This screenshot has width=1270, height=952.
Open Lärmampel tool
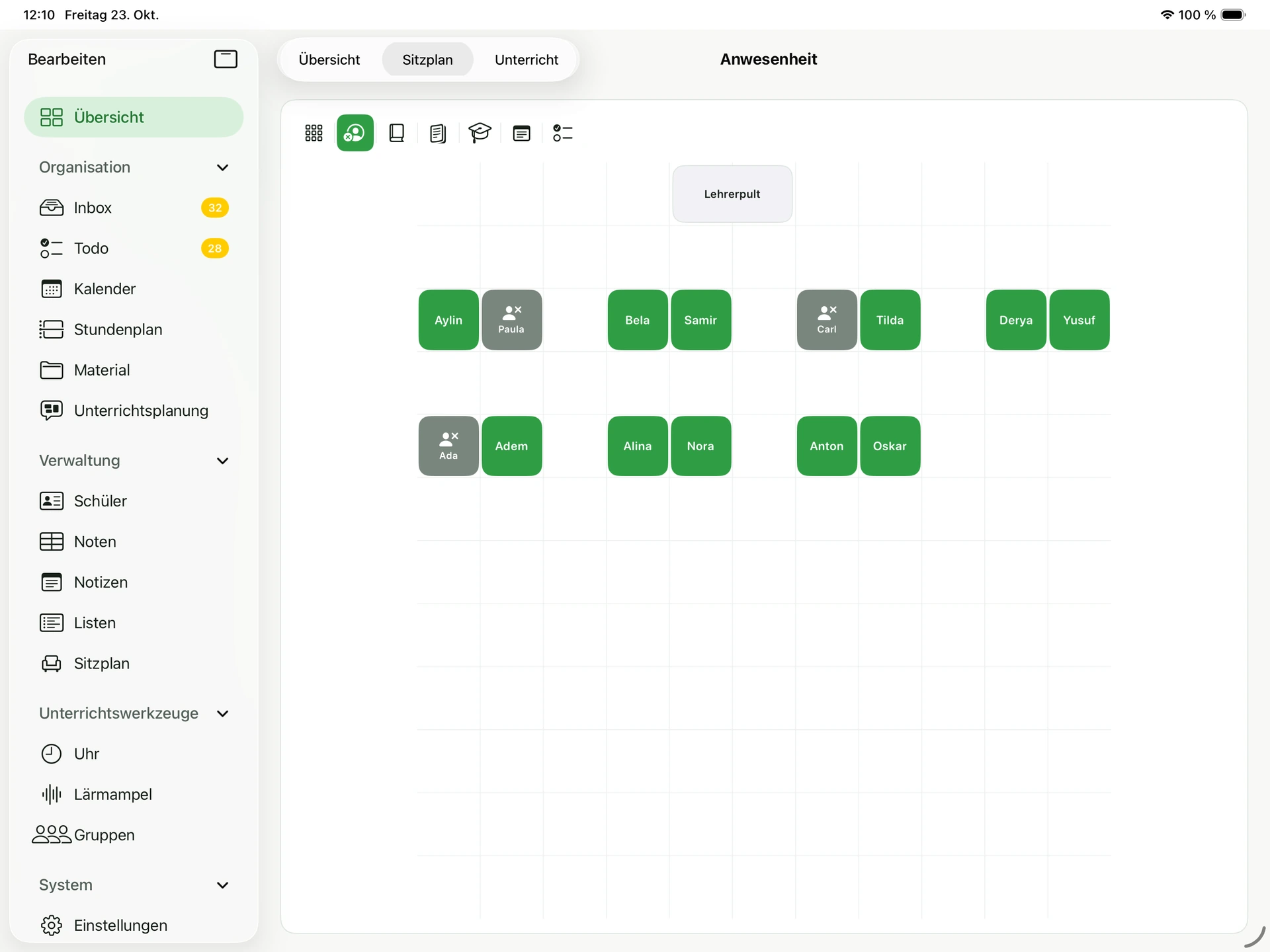[134, 795]
